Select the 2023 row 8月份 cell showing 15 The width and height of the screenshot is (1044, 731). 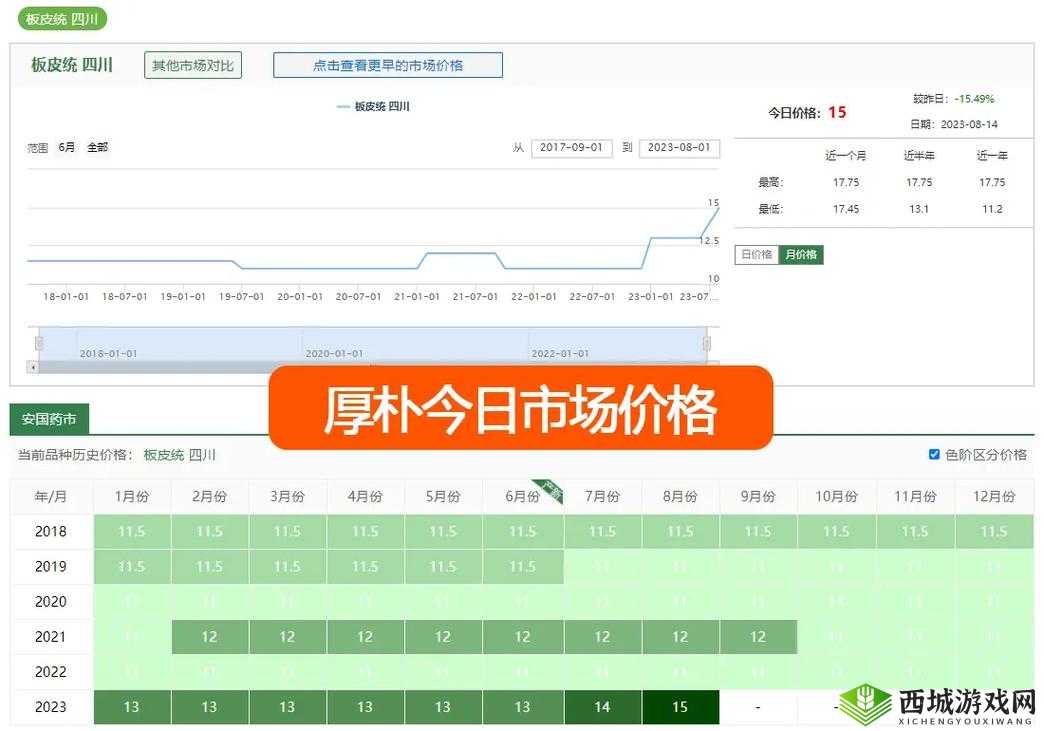tap(680, 707)
